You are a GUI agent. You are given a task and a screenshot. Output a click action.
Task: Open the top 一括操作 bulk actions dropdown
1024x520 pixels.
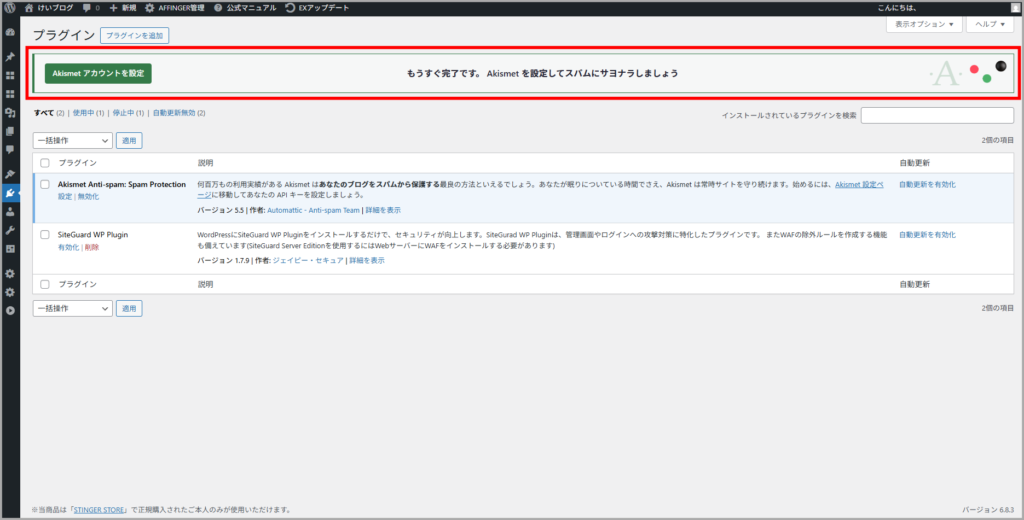[x=72, y=141]
